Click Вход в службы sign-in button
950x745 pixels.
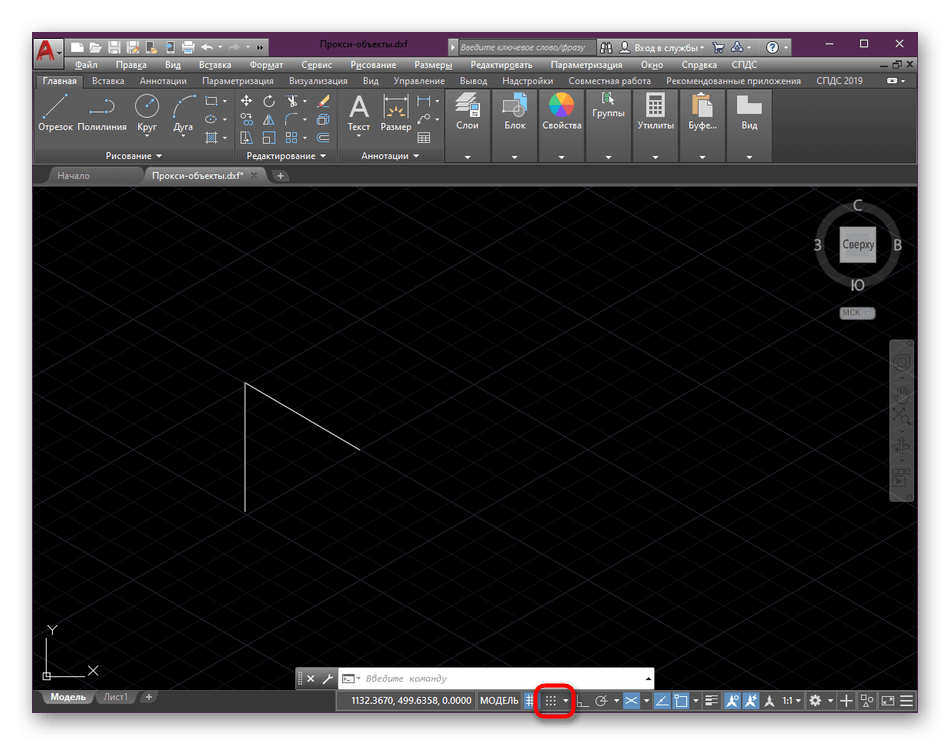[x=662, y=47]
